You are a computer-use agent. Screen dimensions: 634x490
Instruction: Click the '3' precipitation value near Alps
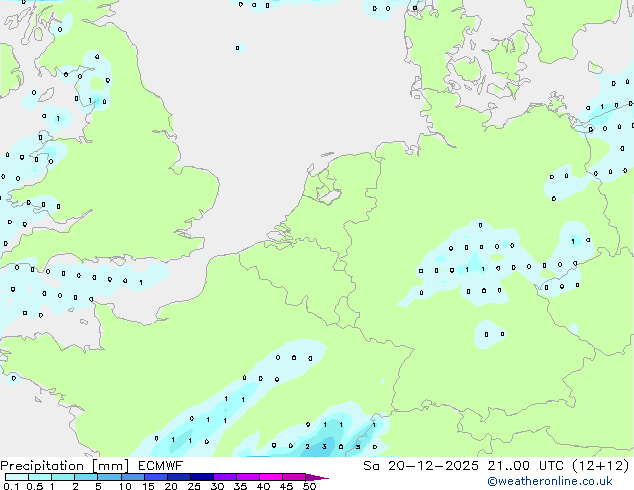324,447
